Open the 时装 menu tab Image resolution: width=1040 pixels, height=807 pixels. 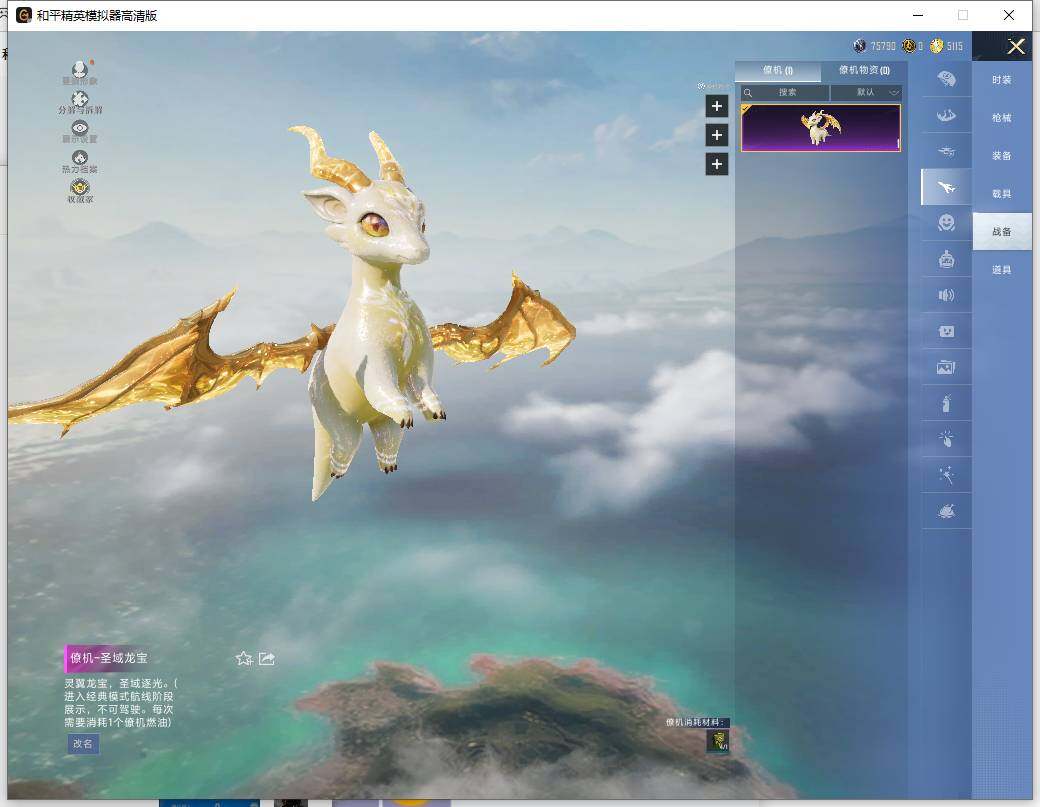tap(1001, 80)
